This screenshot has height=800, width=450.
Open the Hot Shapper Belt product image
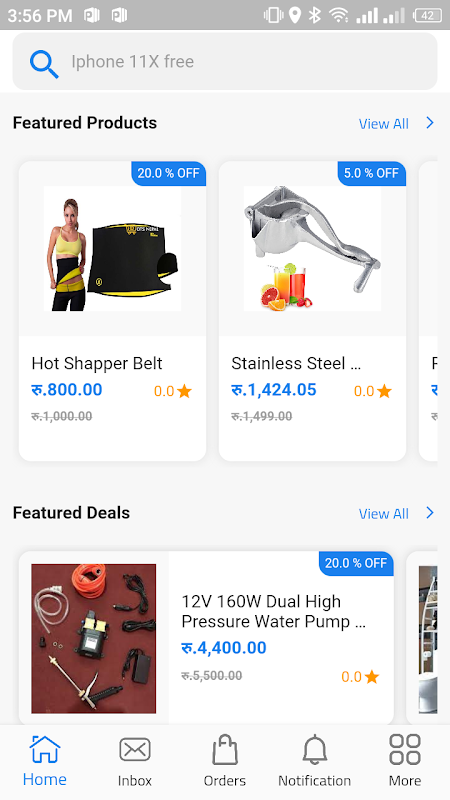[112, 248]
